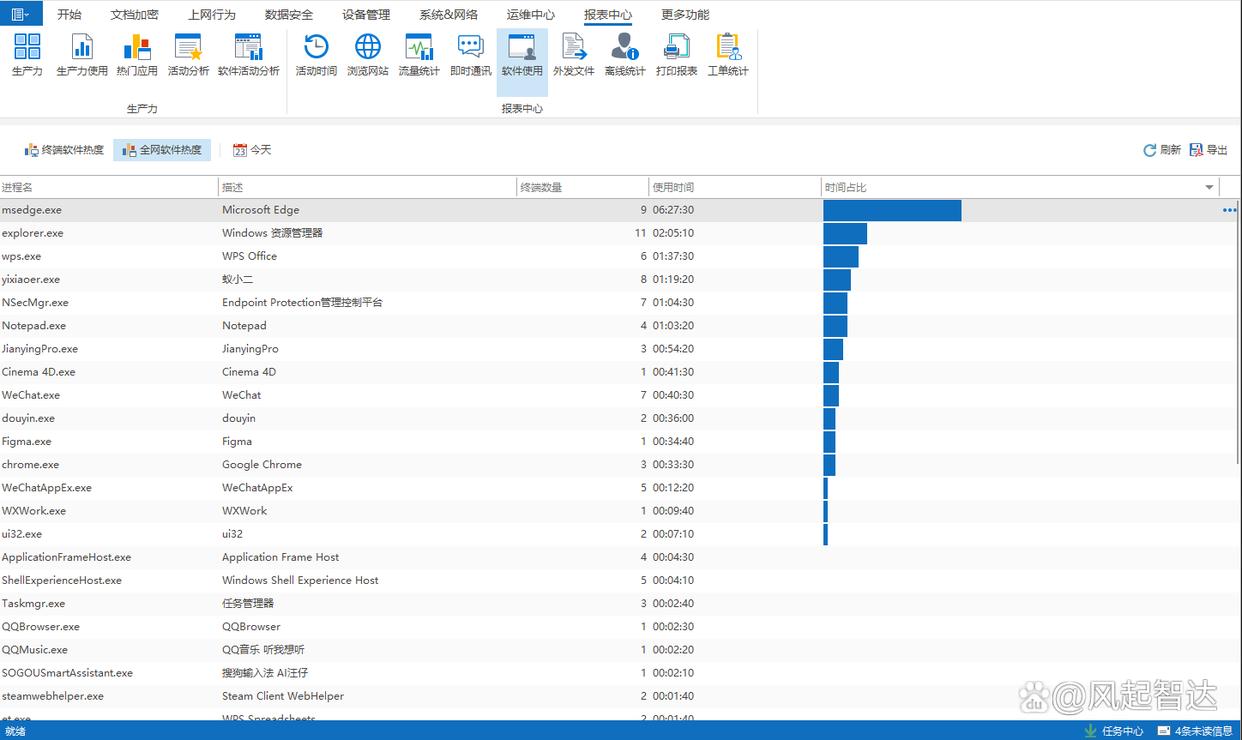This screenshot has height=740, width=1242.
Task: Toggle the 全网软件热度 view button
Action: (x=162, y=150)
